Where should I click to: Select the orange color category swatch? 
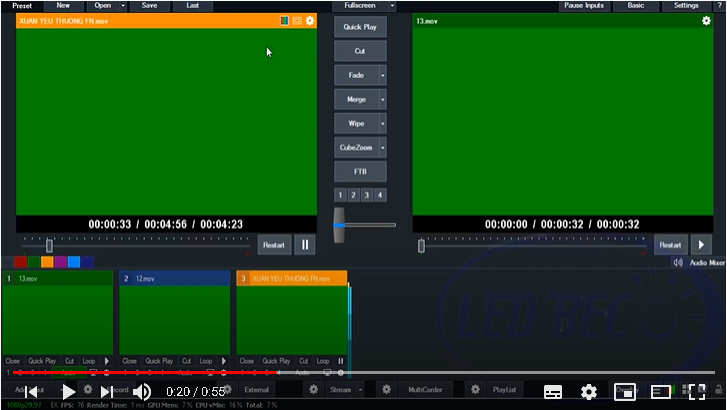coord(47,262)
